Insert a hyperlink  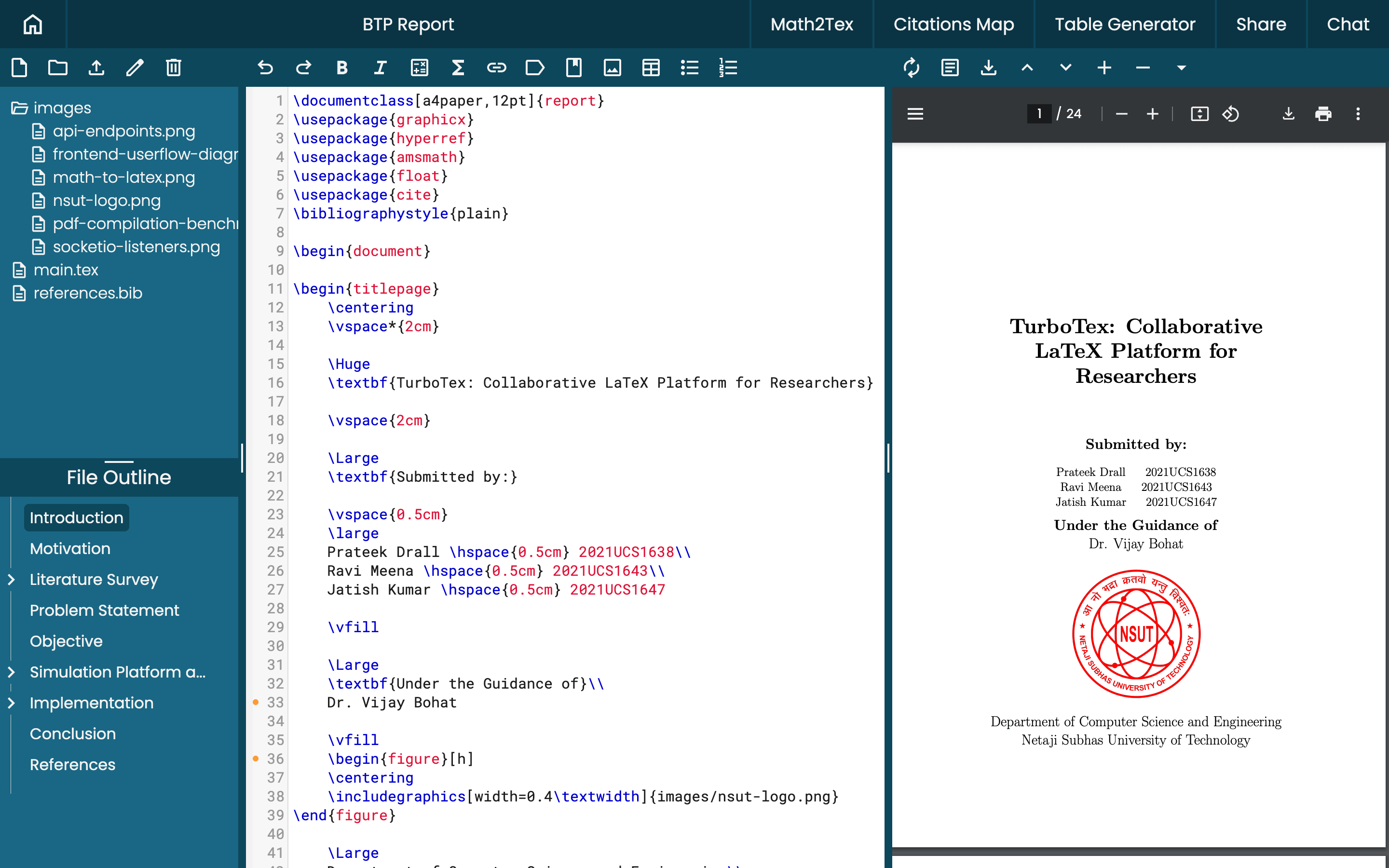click(496, 68)
